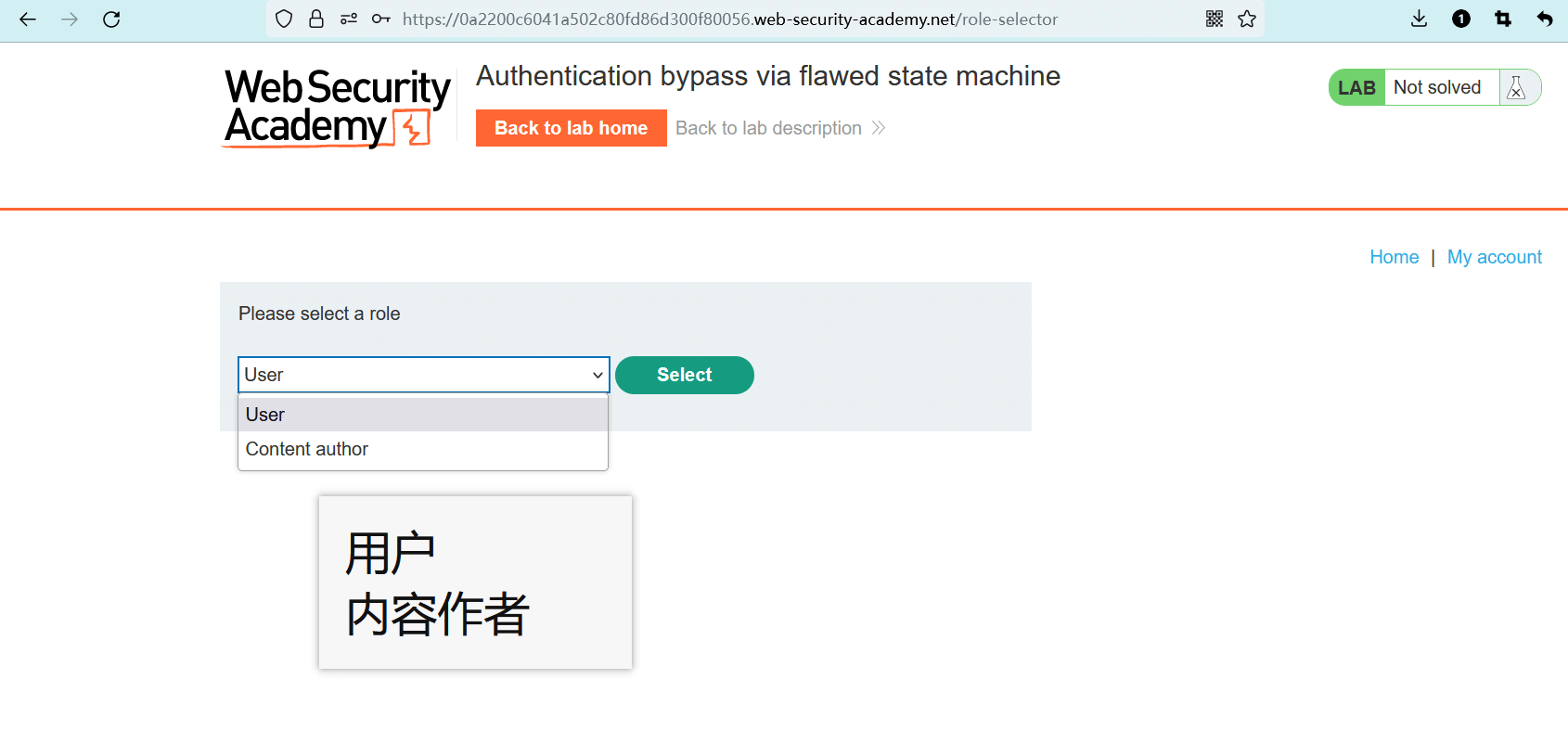Click the browser back arrow
Image resolution: width=1568 pixels, height=730 pixels.
tap(28, 19)
